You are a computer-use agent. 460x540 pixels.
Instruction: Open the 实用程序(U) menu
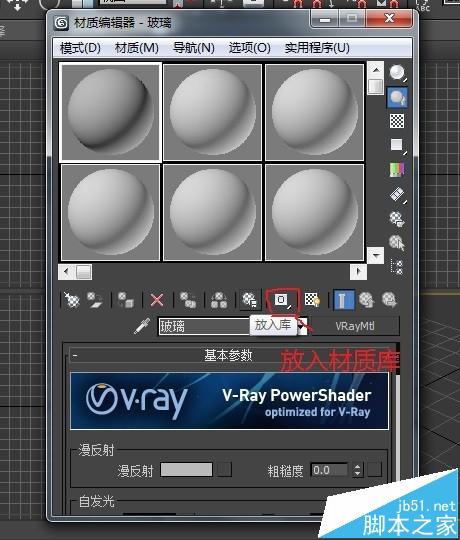click(317, 48)
